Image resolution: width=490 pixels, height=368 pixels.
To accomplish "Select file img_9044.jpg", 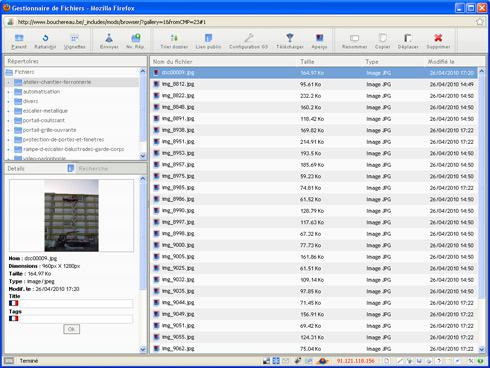I will pyautogui.click(x=313, y=303).
